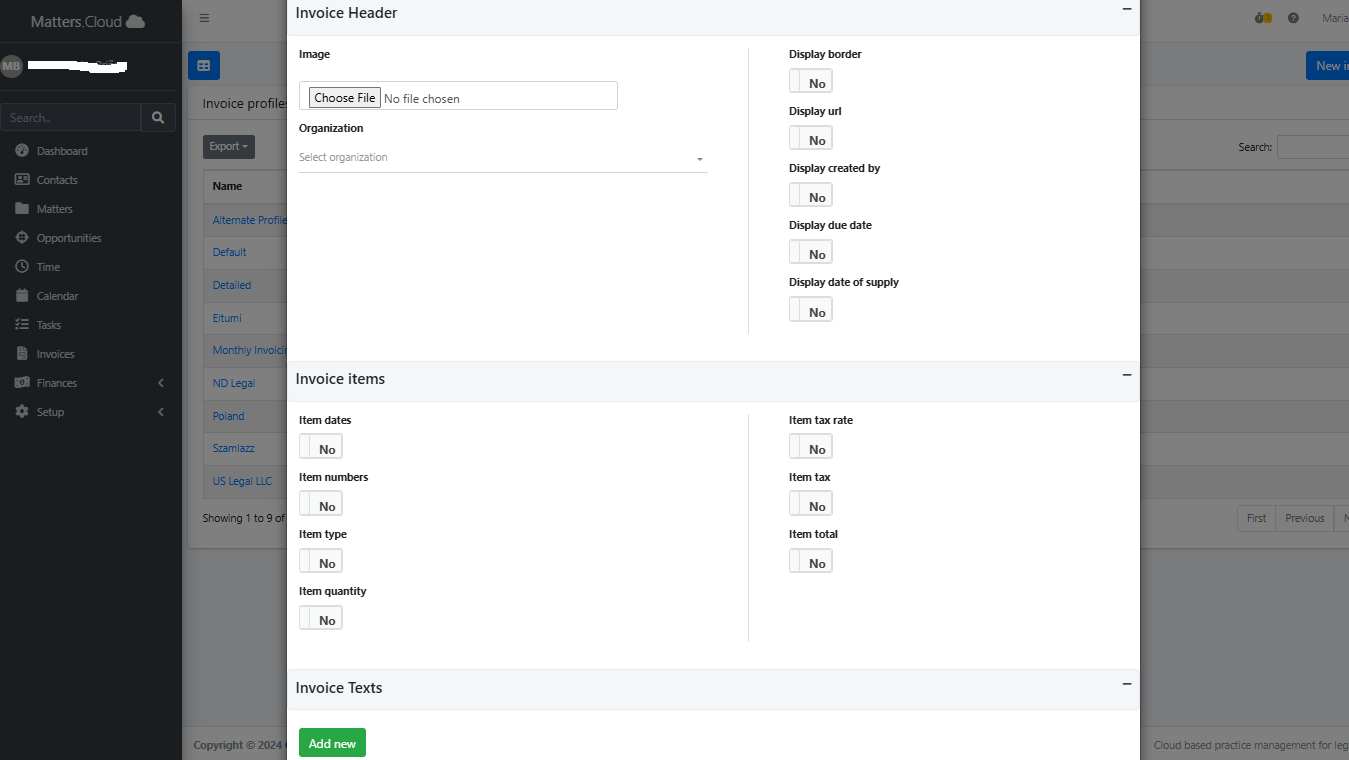Viewport: 1349px width, 760px height.
Task: Open Invoices in the sidebar menu
Action: tap(55, 354)
